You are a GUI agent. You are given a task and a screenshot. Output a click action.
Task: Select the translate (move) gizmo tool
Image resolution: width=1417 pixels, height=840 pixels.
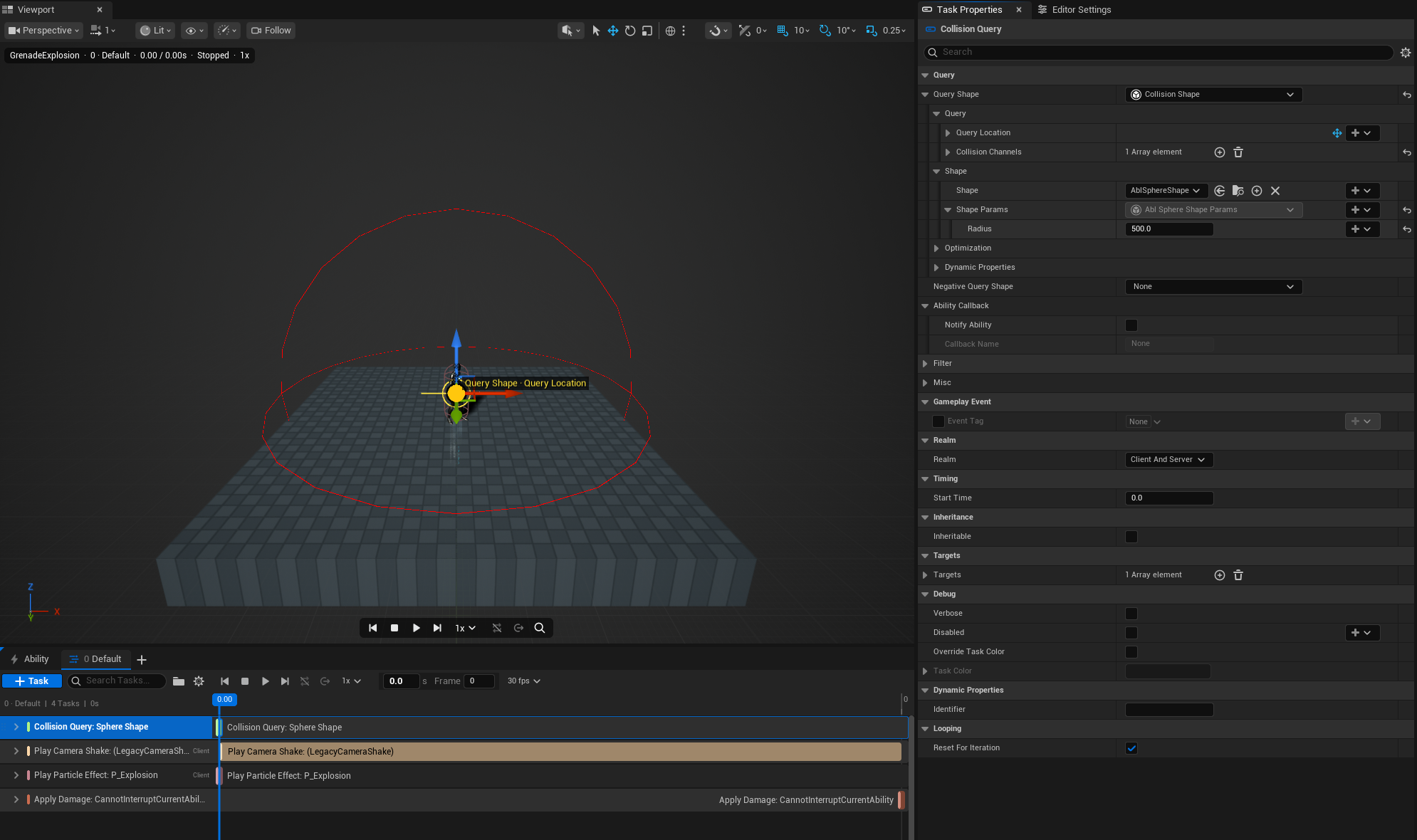click(x=612, y=31)
